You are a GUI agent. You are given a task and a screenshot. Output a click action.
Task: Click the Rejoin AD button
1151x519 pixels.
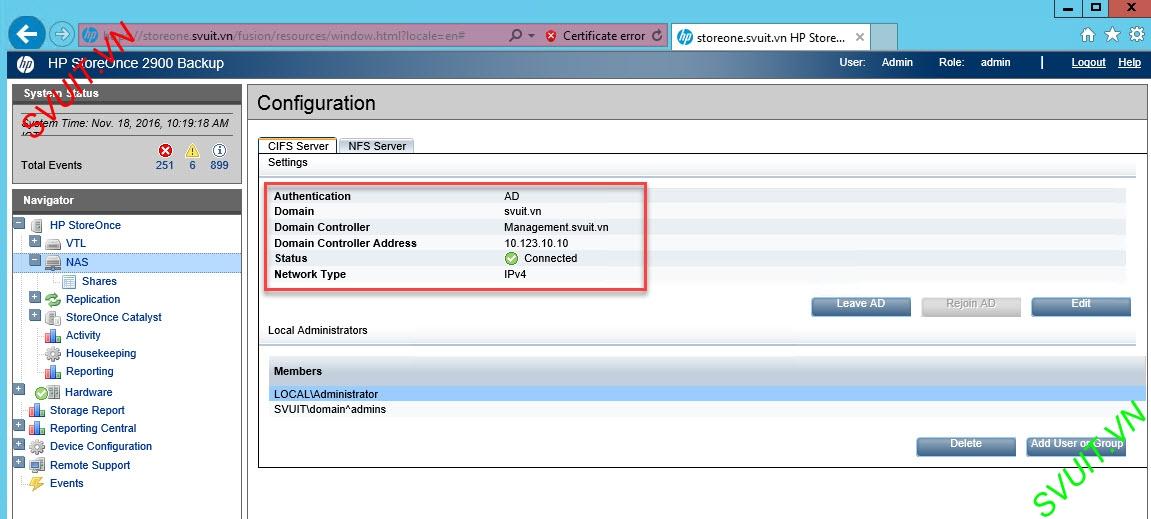pyautogui.click(x=971, y=306)
